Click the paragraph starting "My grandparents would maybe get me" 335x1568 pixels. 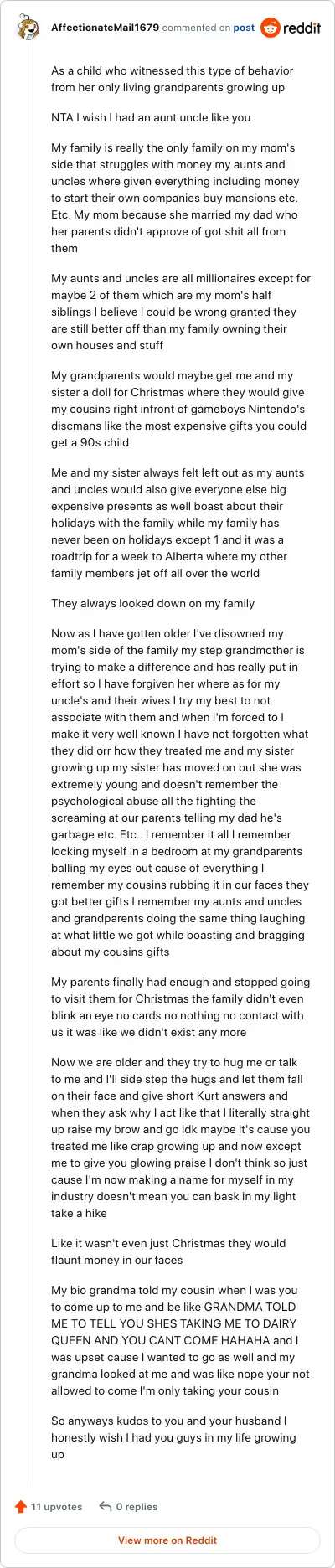click(178, 409)
